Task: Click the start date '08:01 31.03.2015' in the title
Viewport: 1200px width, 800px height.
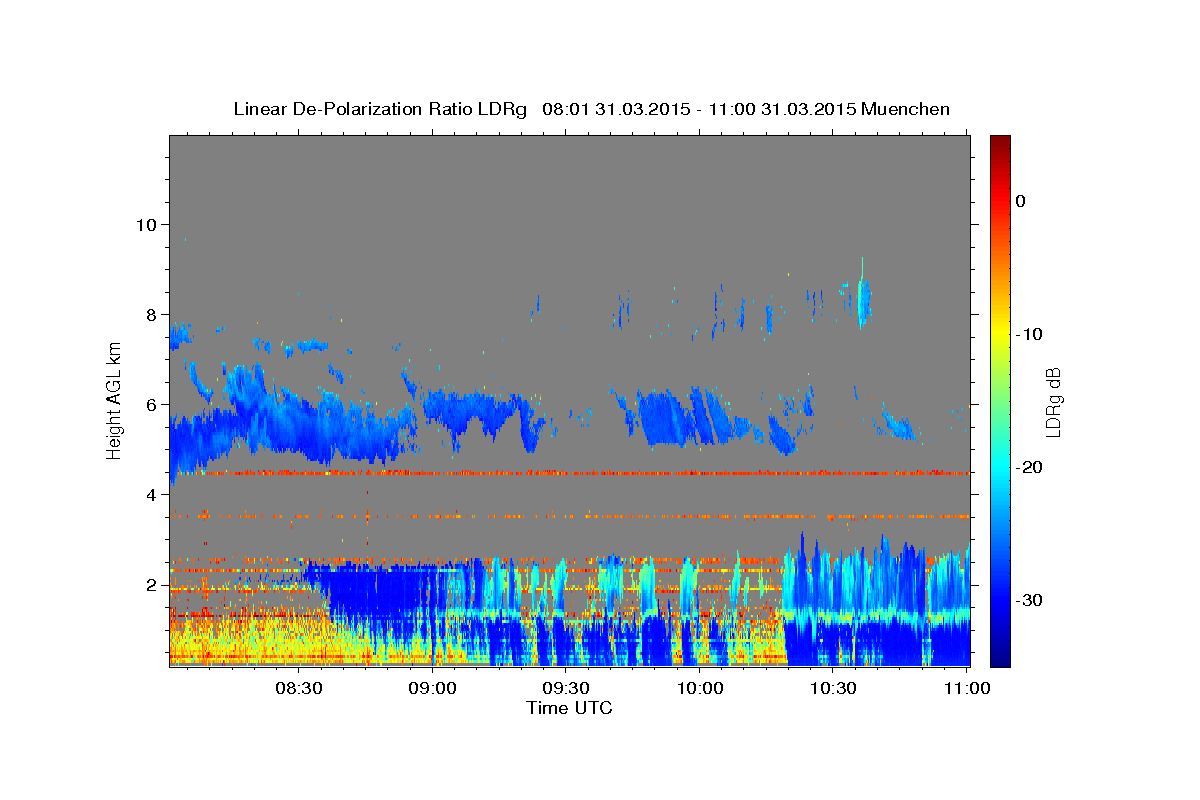Action: pos(615,109)
